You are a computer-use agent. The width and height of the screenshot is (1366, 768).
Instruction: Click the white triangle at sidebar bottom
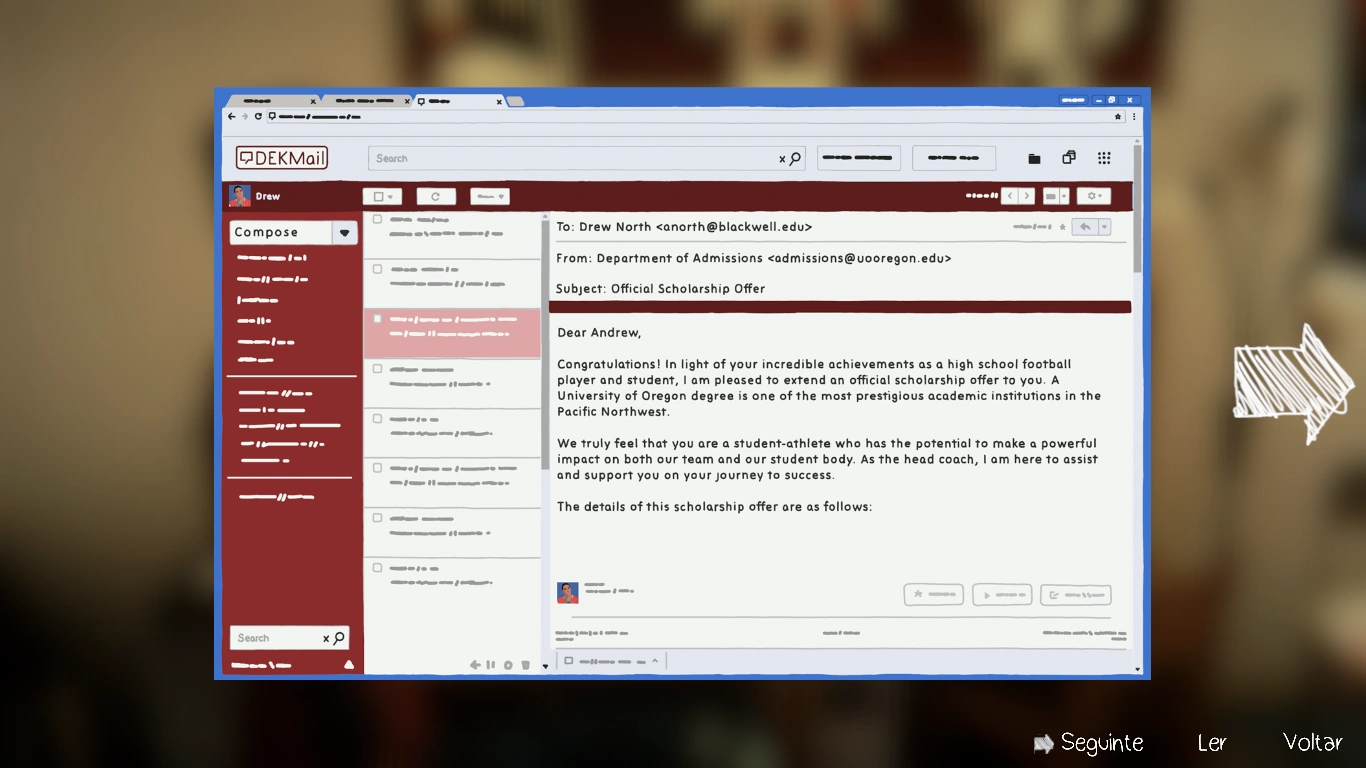tap(349, 665)
